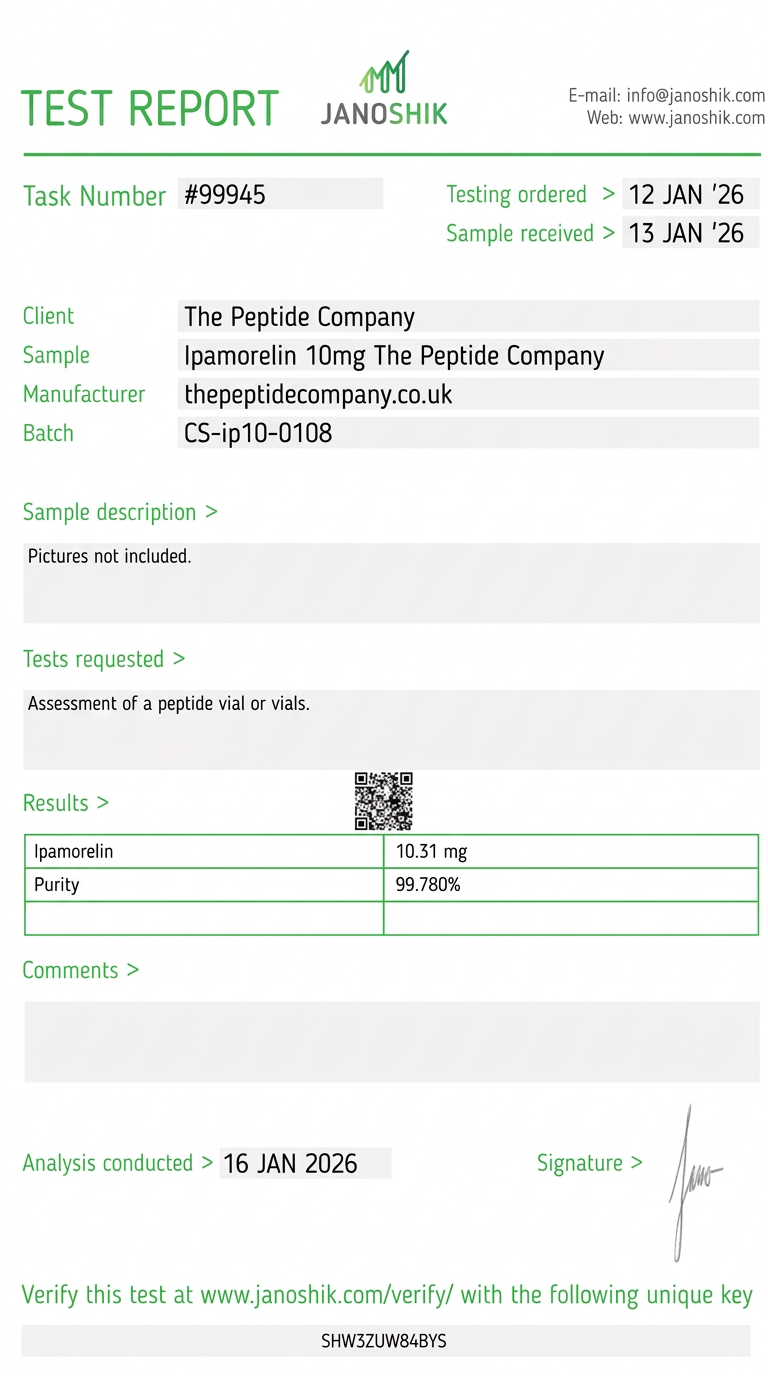The height and width of the screenshot is (1376, 768).
Task: Click the unique key SHW3ZUW84BYS
Action: click(384, 1341)
